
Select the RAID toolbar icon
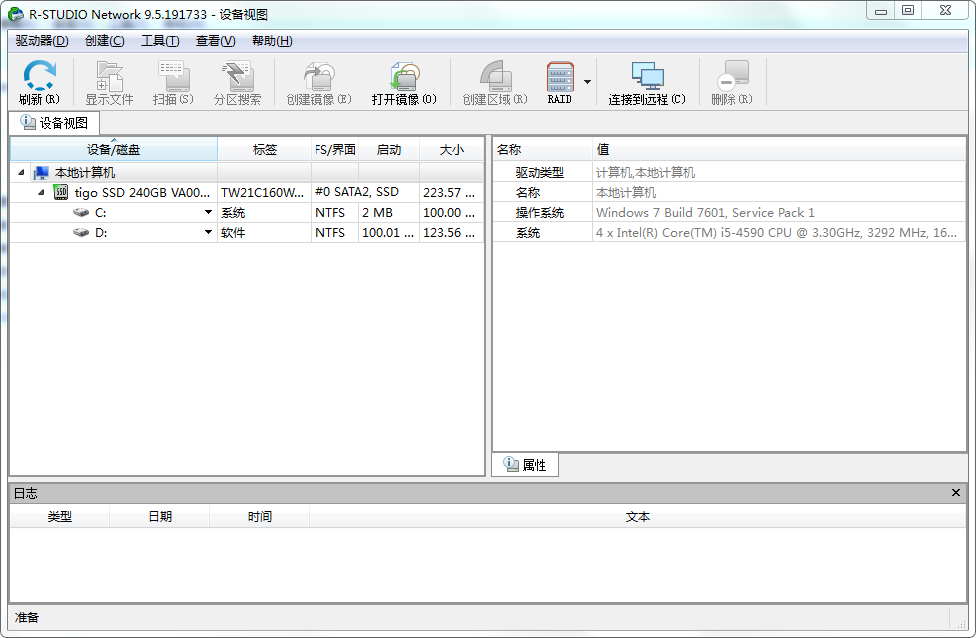pos(559,80)
